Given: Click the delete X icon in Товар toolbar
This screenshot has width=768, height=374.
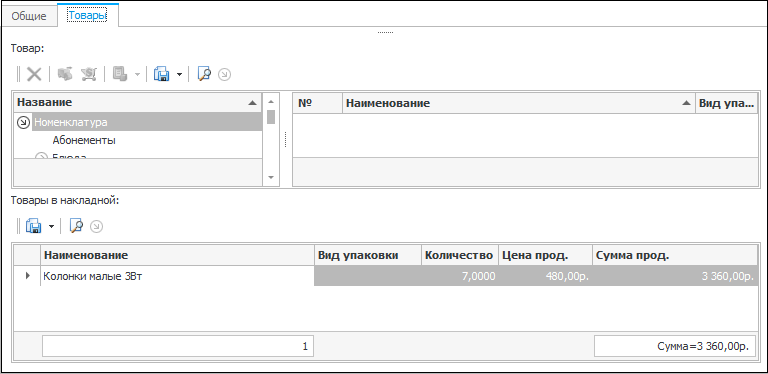Looking at the screenshot, I should point(34,74).
